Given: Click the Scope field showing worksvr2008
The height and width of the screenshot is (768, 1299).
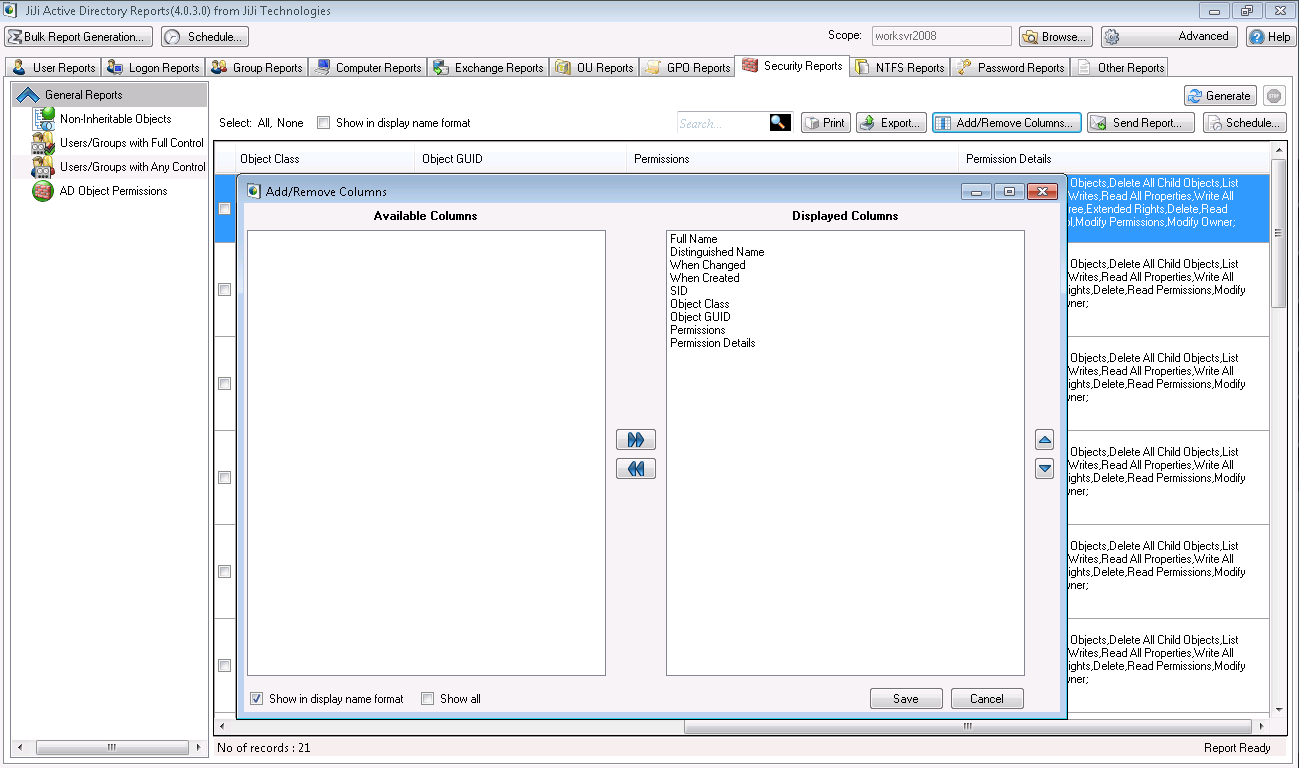Looking at the screenshot, I should (941, 36).
